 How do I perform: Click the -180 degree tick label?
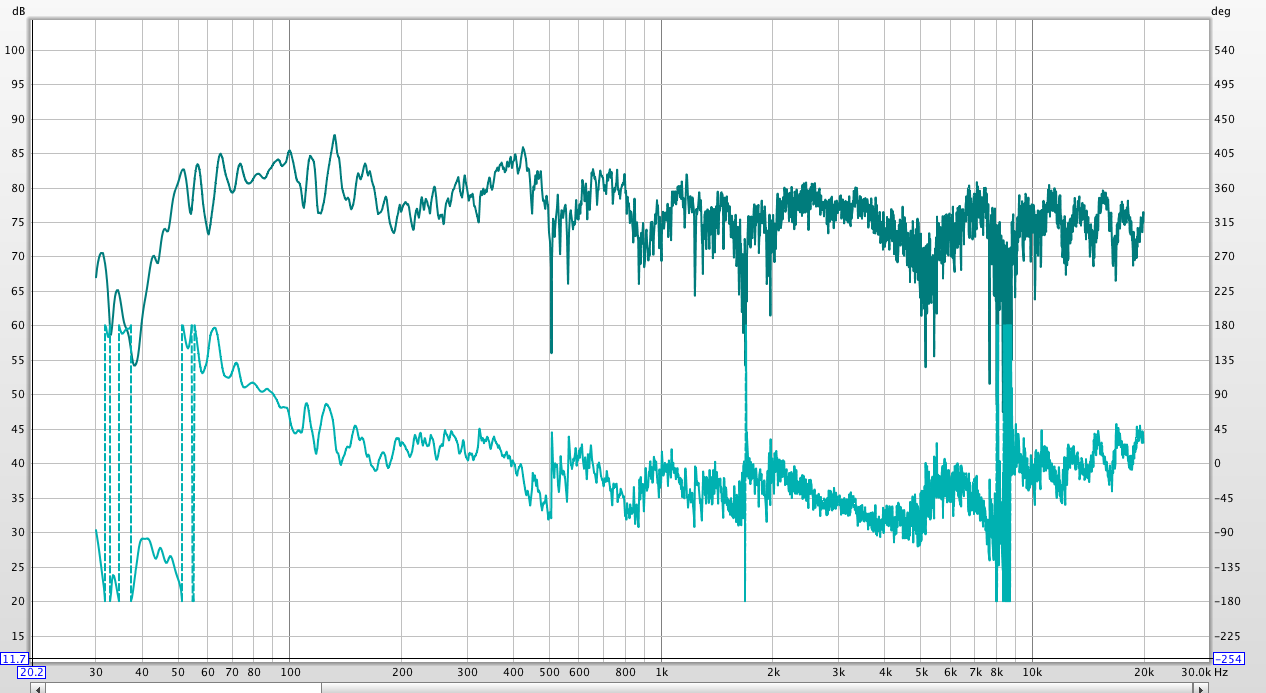[1226, 602]
